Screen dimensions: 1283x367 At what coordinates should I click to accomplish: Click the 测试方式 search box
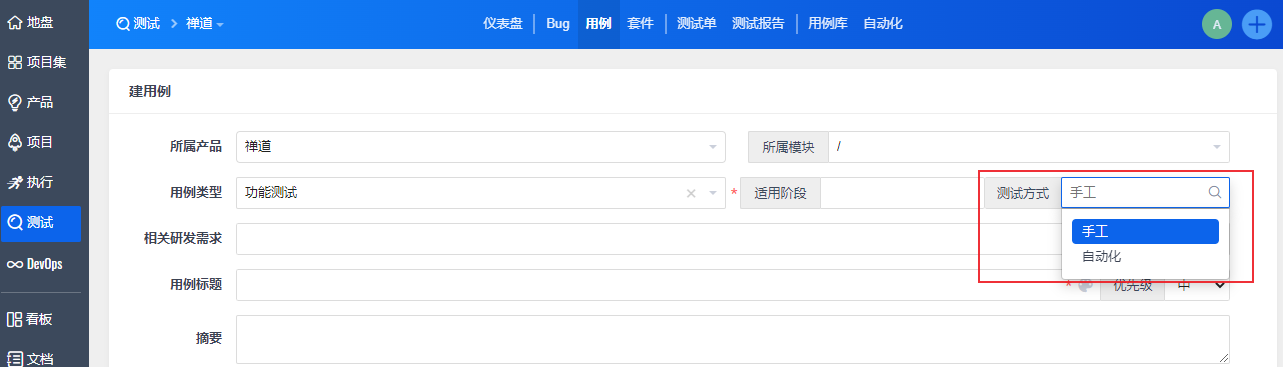pyautogui.click(x=1145, y=193)
